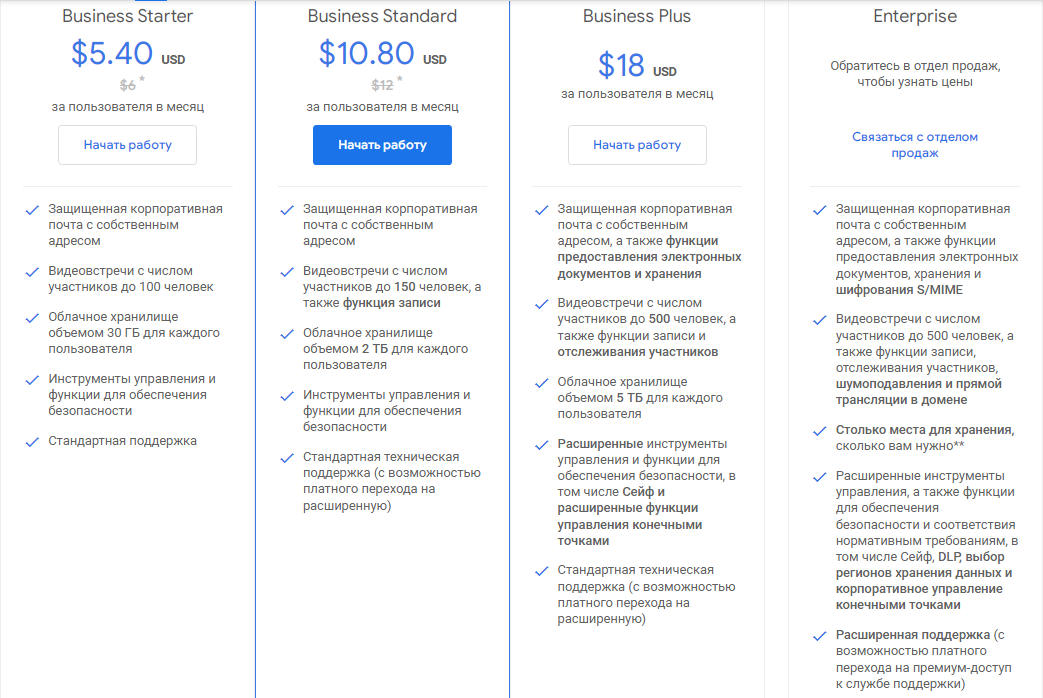Click the Enterprise plan heading
The image size is (1043, 698).
click(x=915, y=16)
